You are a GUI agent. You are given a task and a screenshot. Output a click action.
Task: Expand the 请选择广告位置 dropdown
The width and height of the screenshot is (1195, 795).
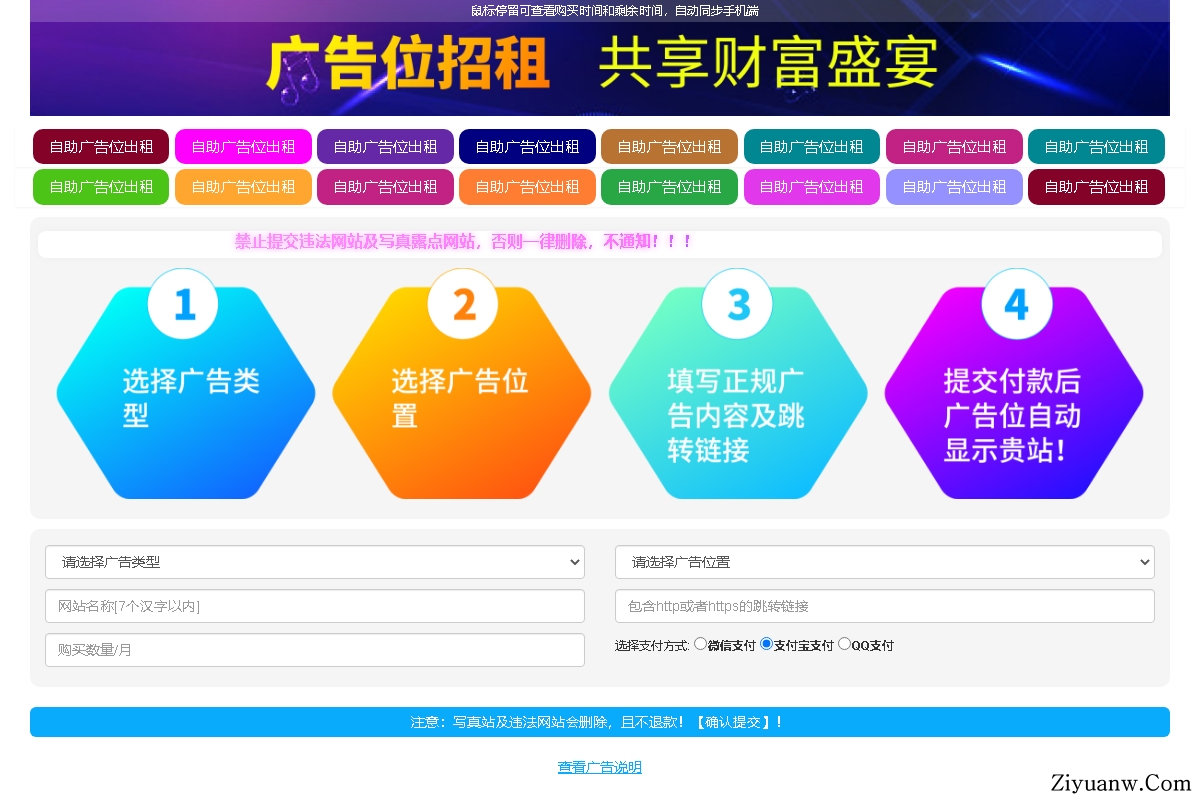pyautogui.click(x=884, y=562)
